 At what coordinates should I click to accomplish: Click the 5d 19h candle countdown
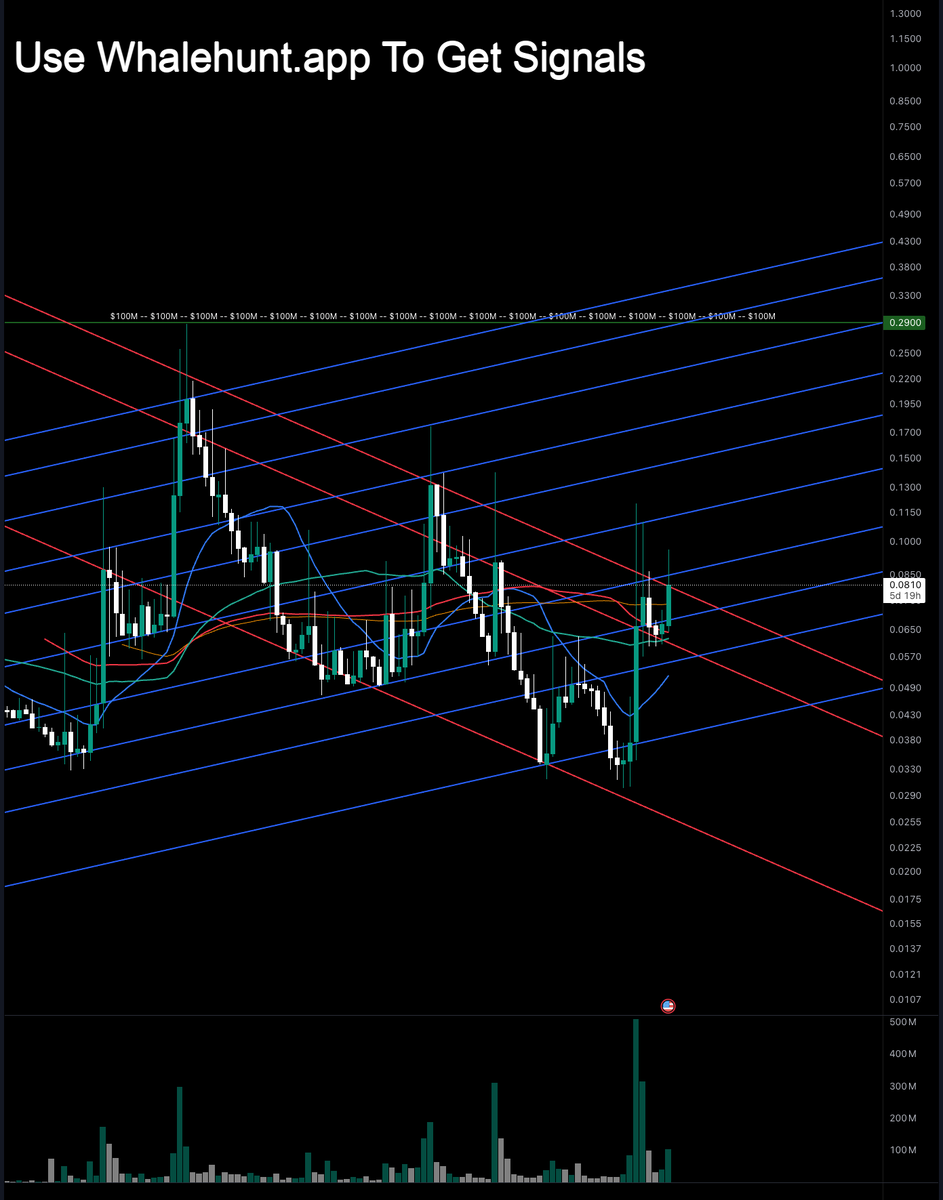pos(905,596)
